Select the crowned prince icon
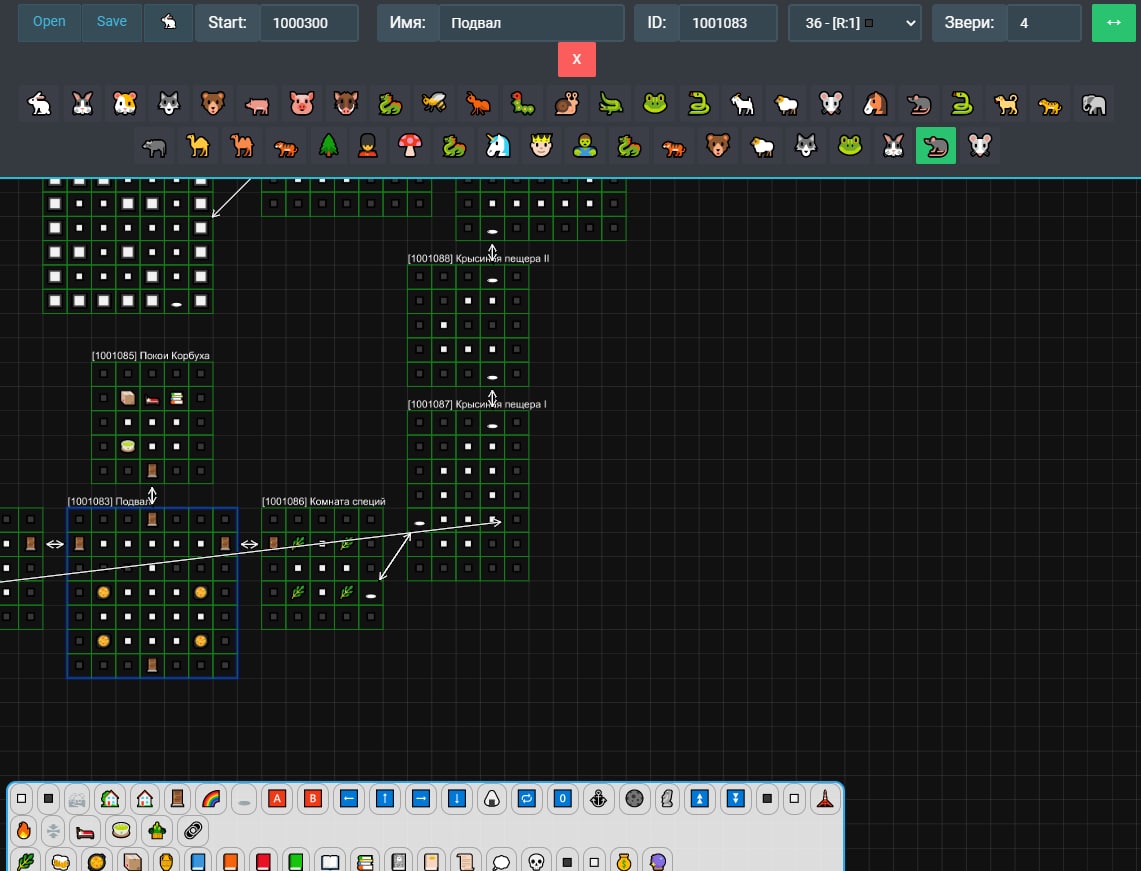Image resolution: width=1141 pixels, height=871 pixels. coord(541,146)
